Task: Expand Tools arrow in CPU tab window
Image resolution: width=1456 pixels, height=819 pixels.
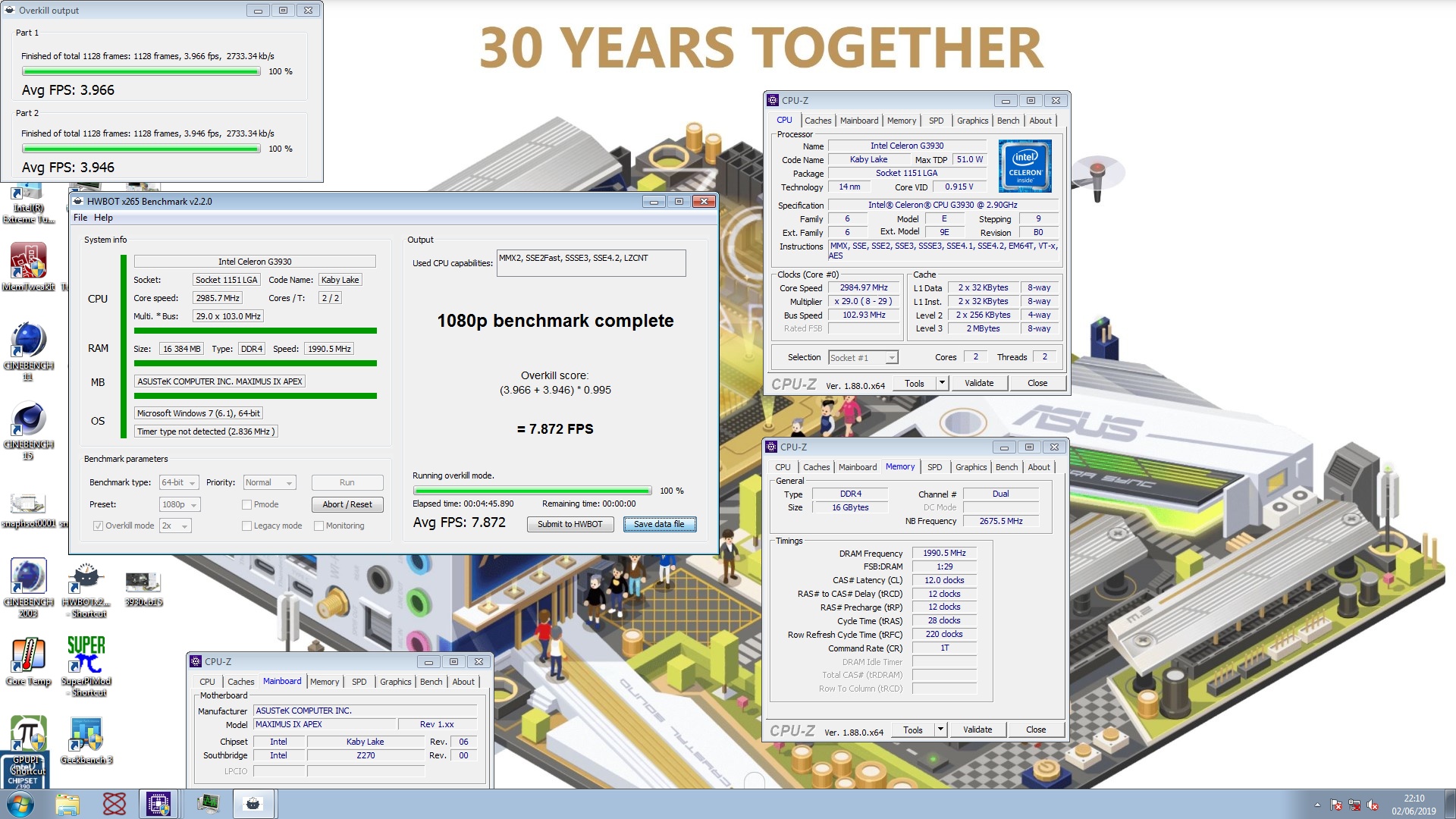Action: (942, 384)
